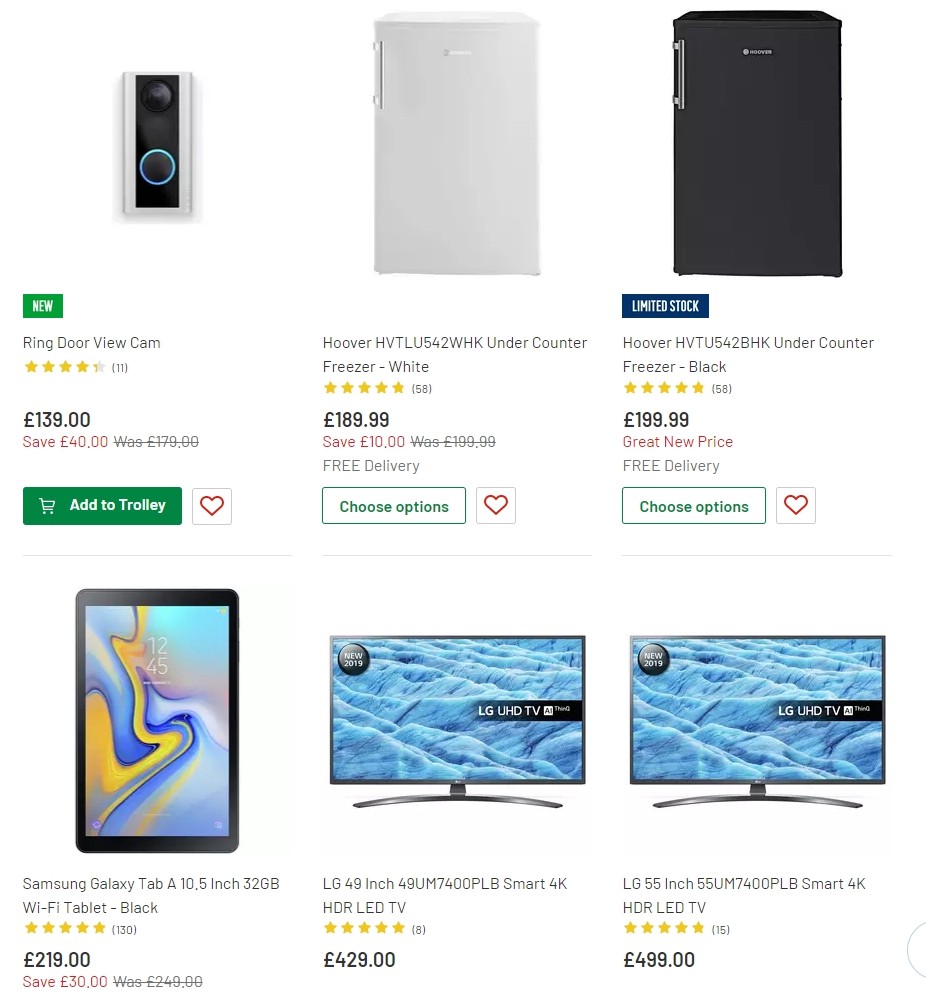The image size is (926, 995).
Task: Select star rating of Samsung Galaxy Tab A
Action: click(x=65, y=929)
